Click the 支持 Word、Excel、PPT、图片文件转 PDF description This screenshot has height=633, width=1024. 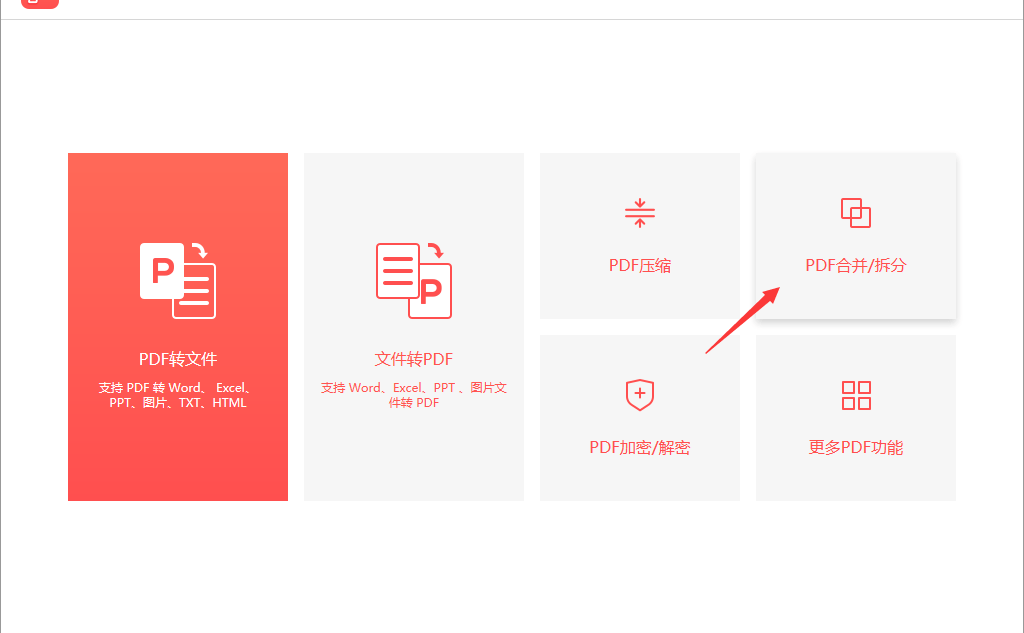coord(413,395)
